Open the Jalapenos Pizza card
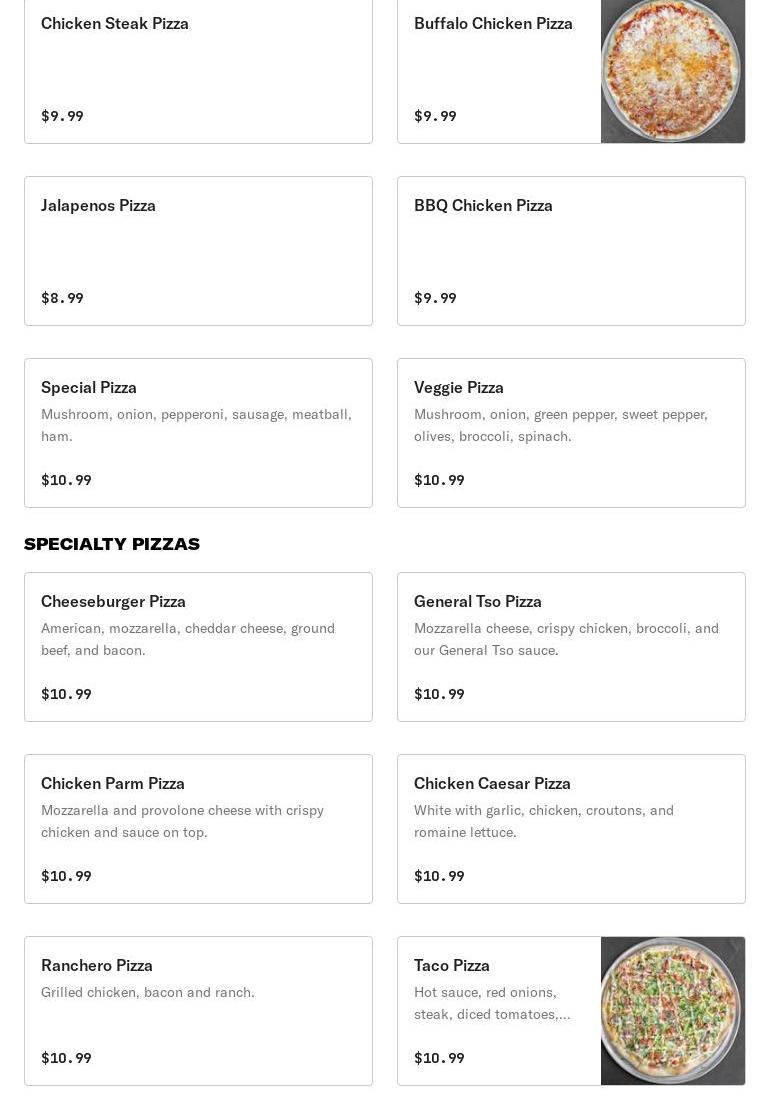This screenshot has width=770, height=1106. tap(198, 251)
